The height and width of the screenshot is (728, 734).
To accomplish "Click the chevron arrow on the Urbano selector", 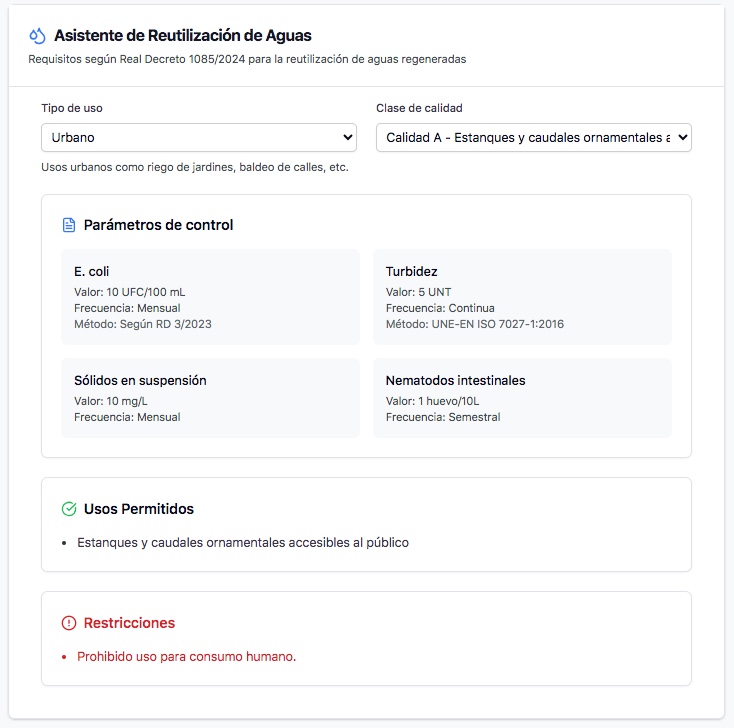I will [347, 138].
